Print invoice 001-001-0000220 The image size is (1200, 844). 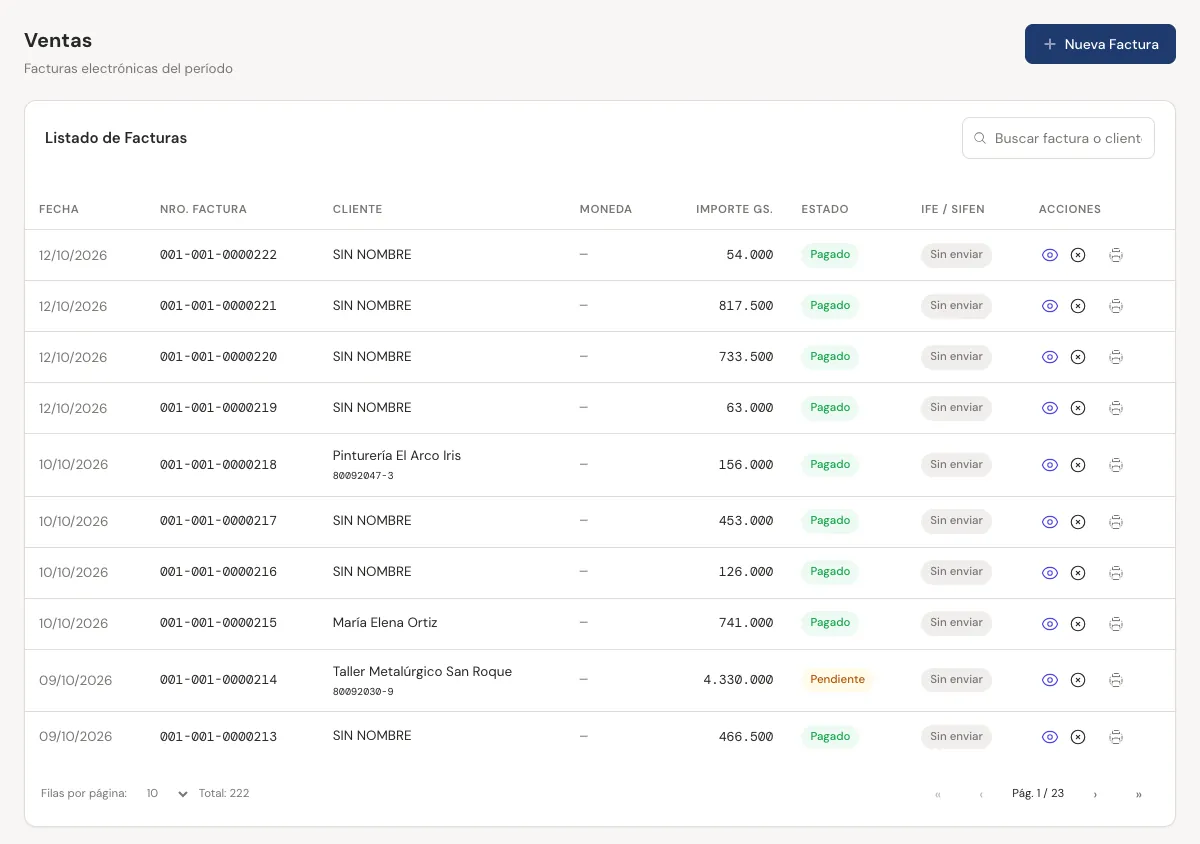pyautogui.click(x=1116, y=357)
